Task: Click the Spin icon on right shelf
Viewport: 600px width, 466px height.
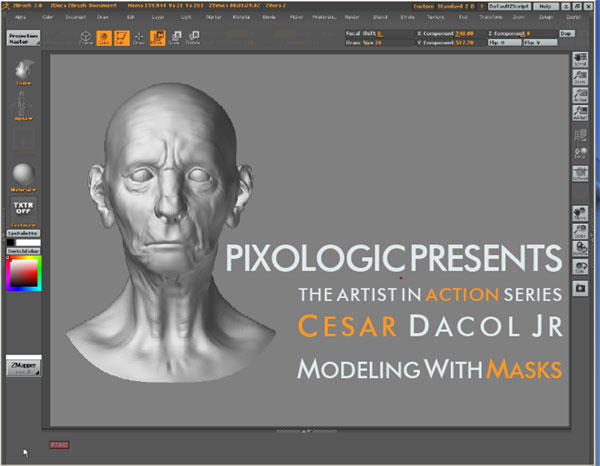Action: [x=580, y=267]
